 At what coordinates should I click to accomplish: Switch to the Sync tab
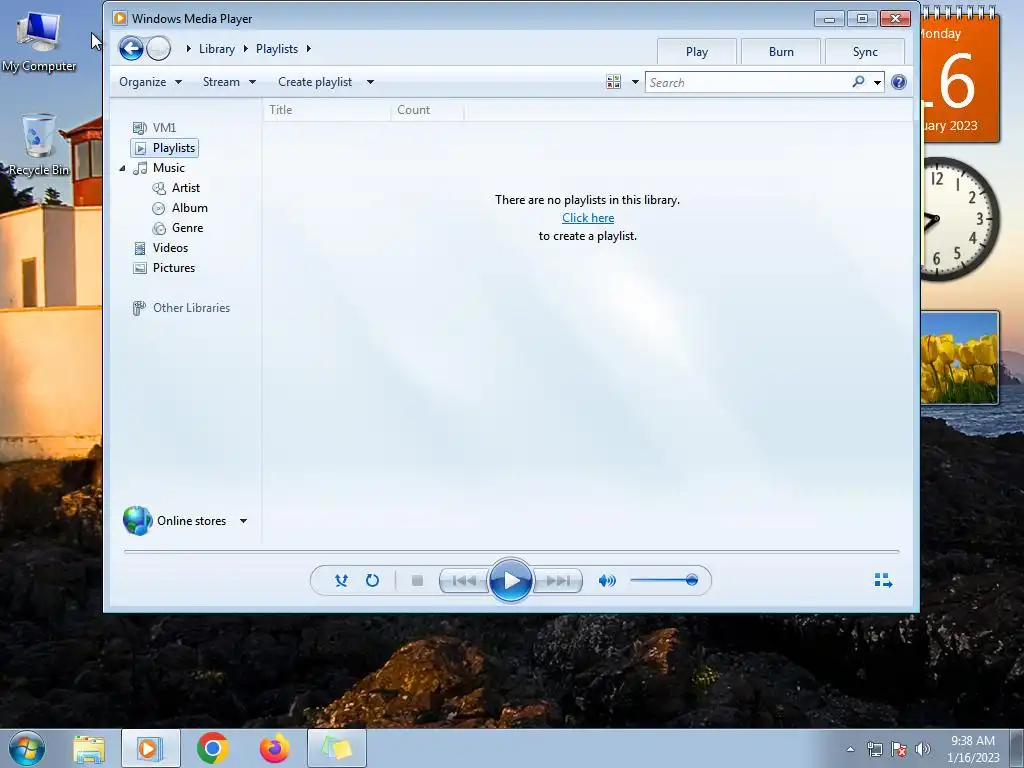(865, 52)
